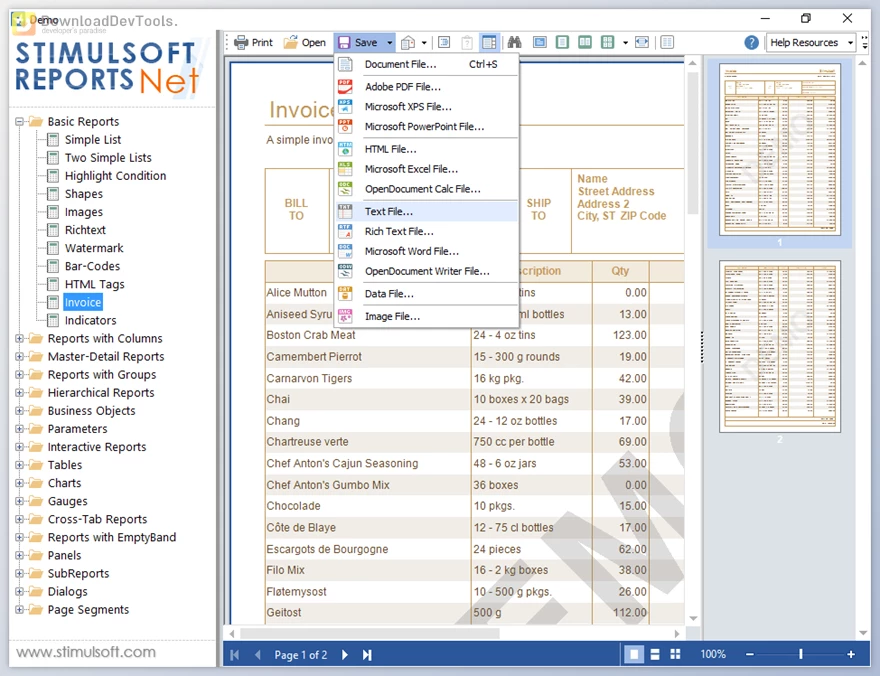
Task: Toggle the thumbnails panel icon
Action: tap(489, 43)
